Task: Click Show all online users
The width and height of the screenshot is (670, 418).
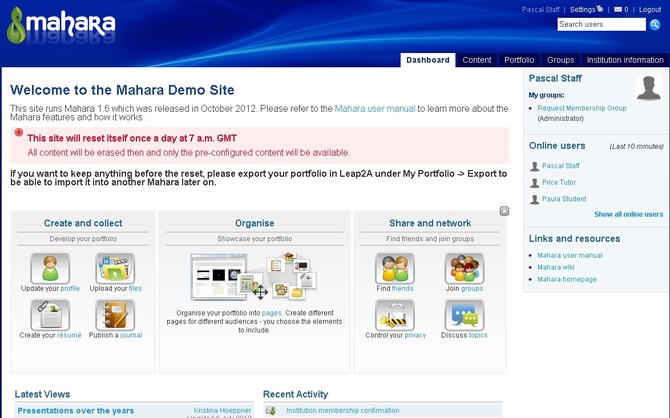Action: point(629,214)
